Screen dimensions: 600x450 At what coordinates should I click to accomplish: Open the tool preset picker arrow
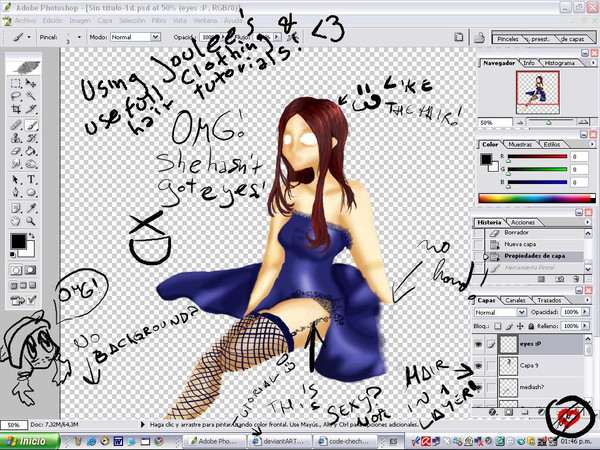pyautogui.click(x=29, y=37)
